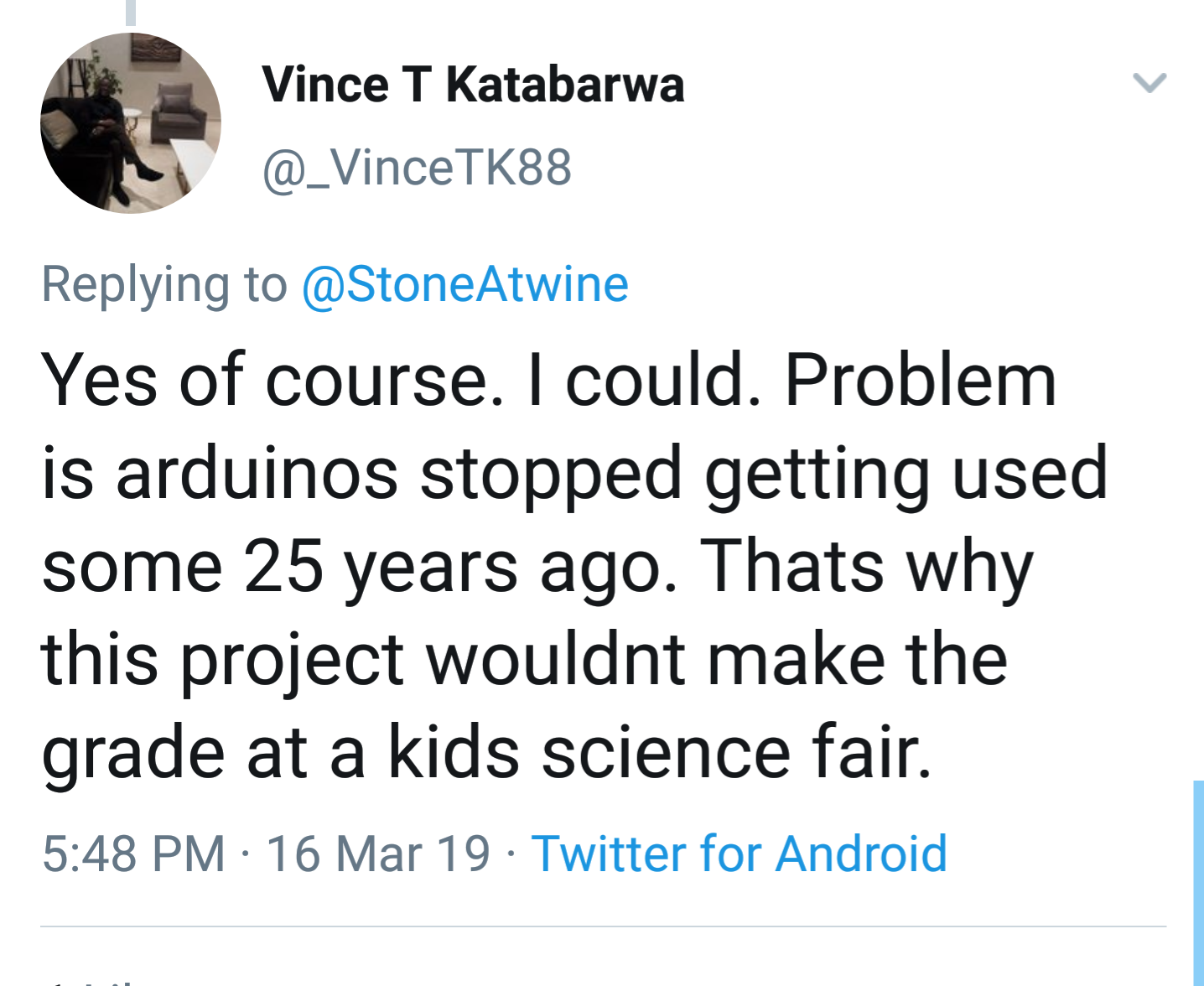Click the word "arduinos" in the tweet
Image resolution: width=1204 pixels, height=986 pixels.
click(257, 474)
